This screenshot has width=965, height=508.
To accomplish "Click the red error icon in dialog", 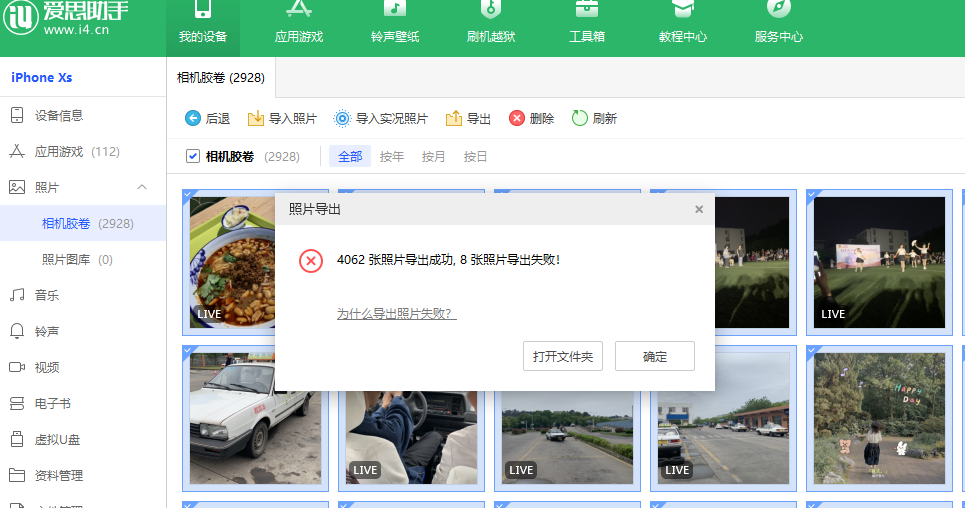I will pos(311,261).
